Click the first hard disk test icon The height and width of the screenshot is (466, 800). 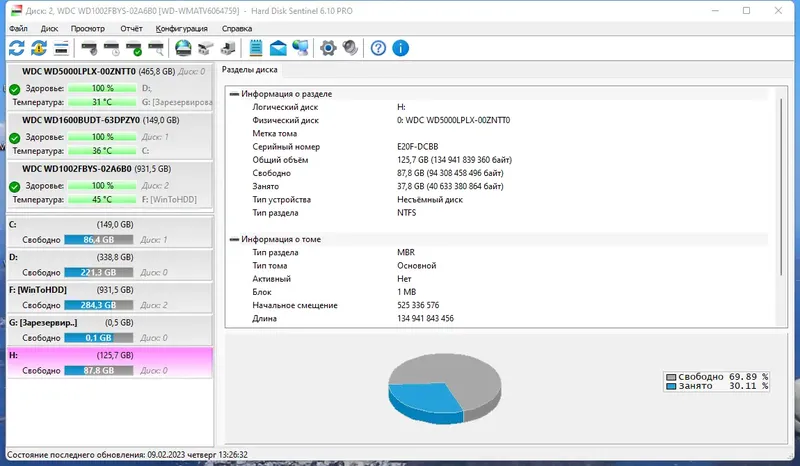tap(89, 49)
